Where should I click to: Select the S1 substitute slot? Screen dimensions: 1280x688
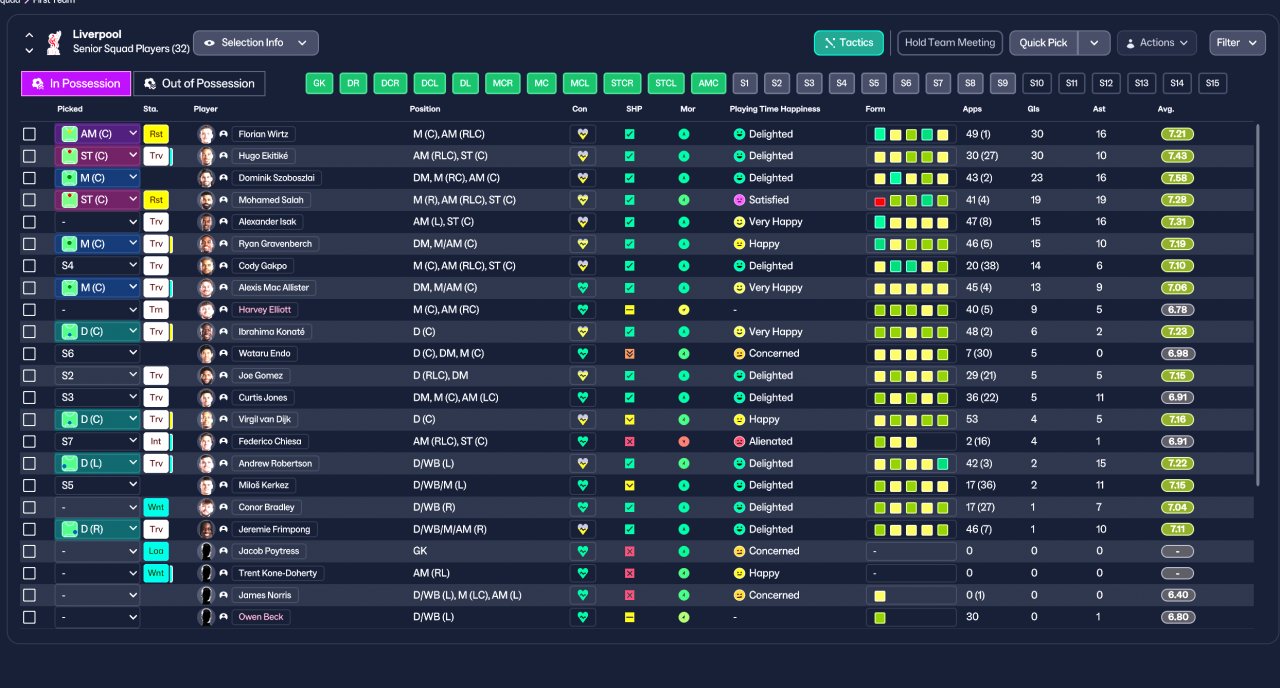point(745,84)
